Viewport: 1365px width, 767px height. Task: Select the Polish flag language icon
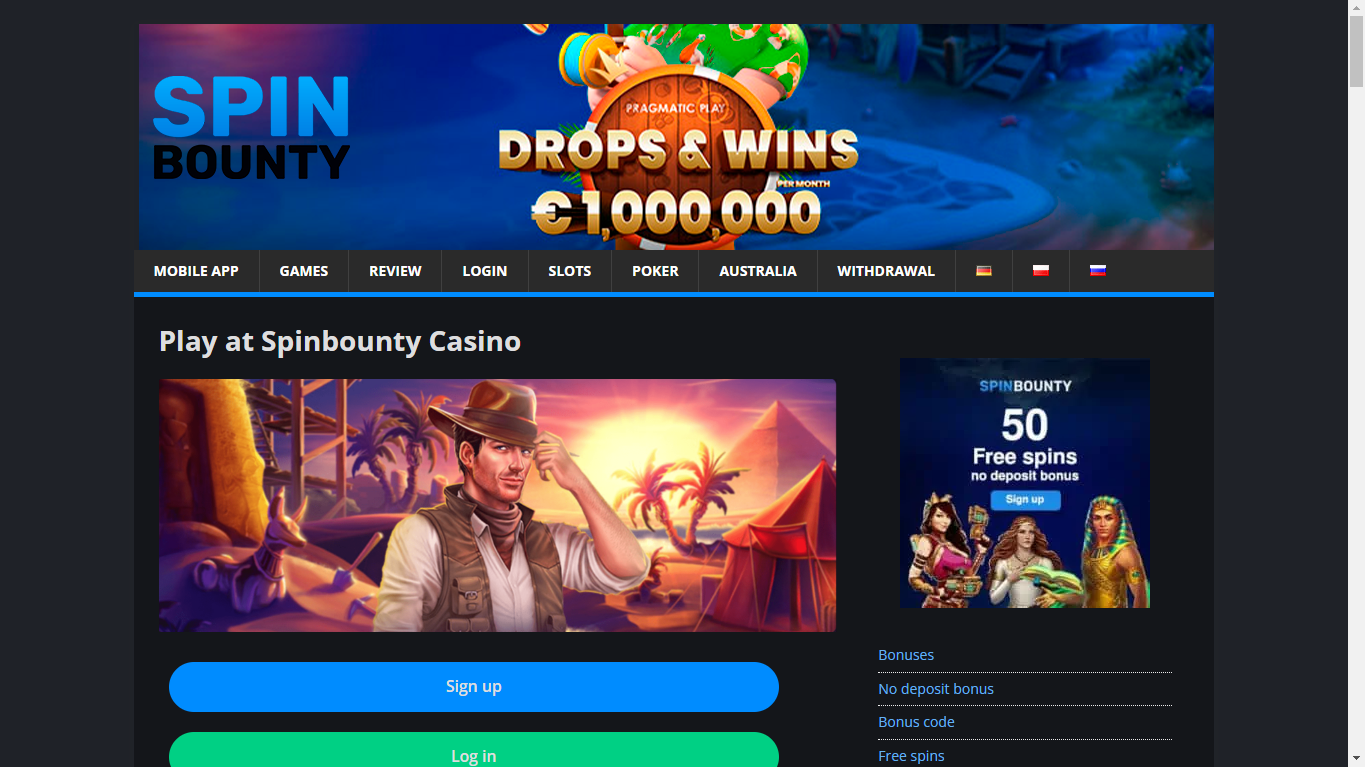click(1041, 270)
